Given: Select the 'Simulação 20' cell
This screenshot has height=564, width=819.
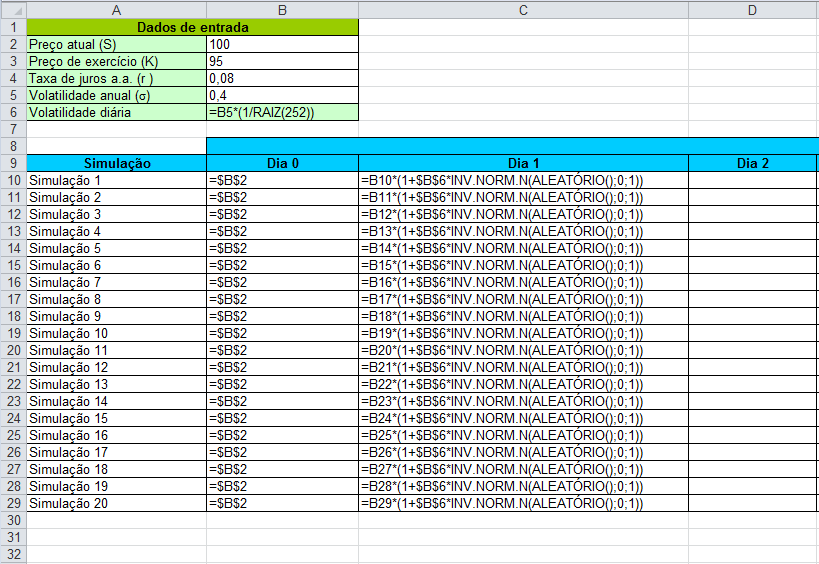Looking at the screenshot, I should (116, 503).
